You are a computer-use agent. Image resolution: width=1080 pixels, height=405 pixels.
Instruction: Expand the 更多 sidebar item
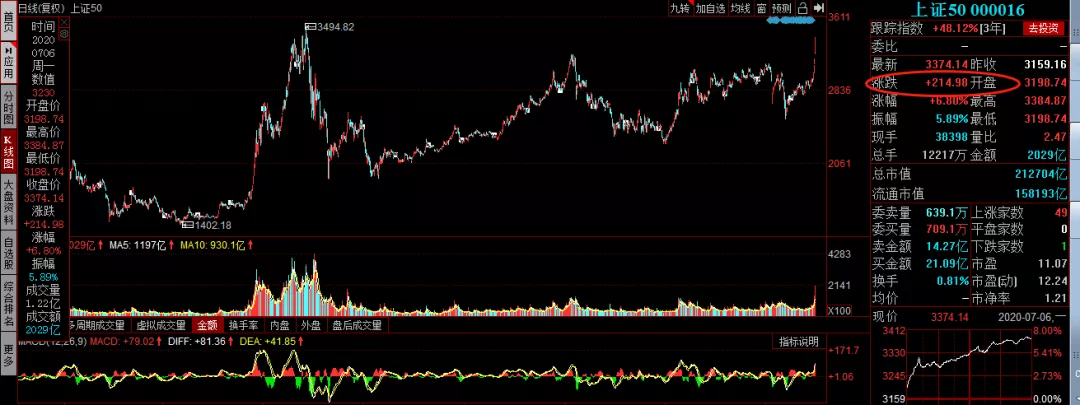pos(8,353)
